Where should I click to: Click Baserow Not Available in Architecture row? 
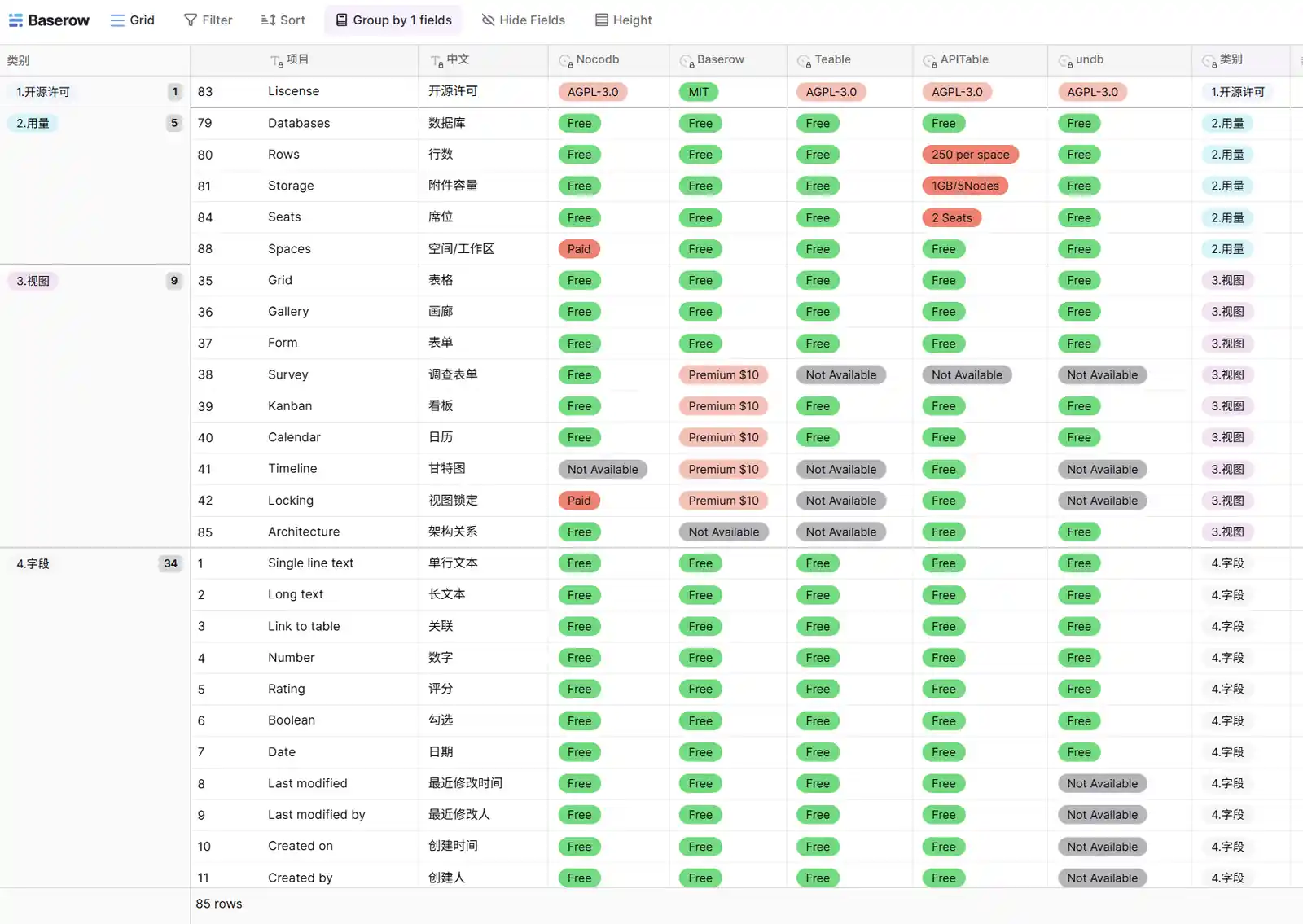click(724, 532)
